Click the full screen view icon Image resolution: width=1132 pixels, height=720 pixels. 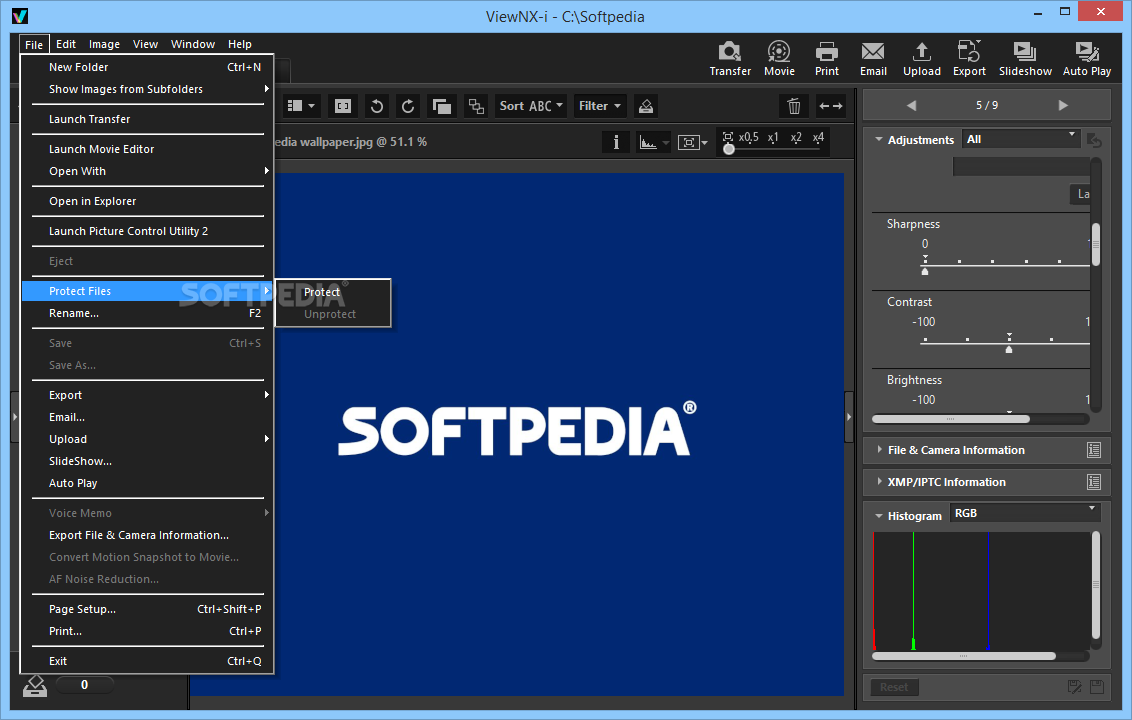[343, 106]
